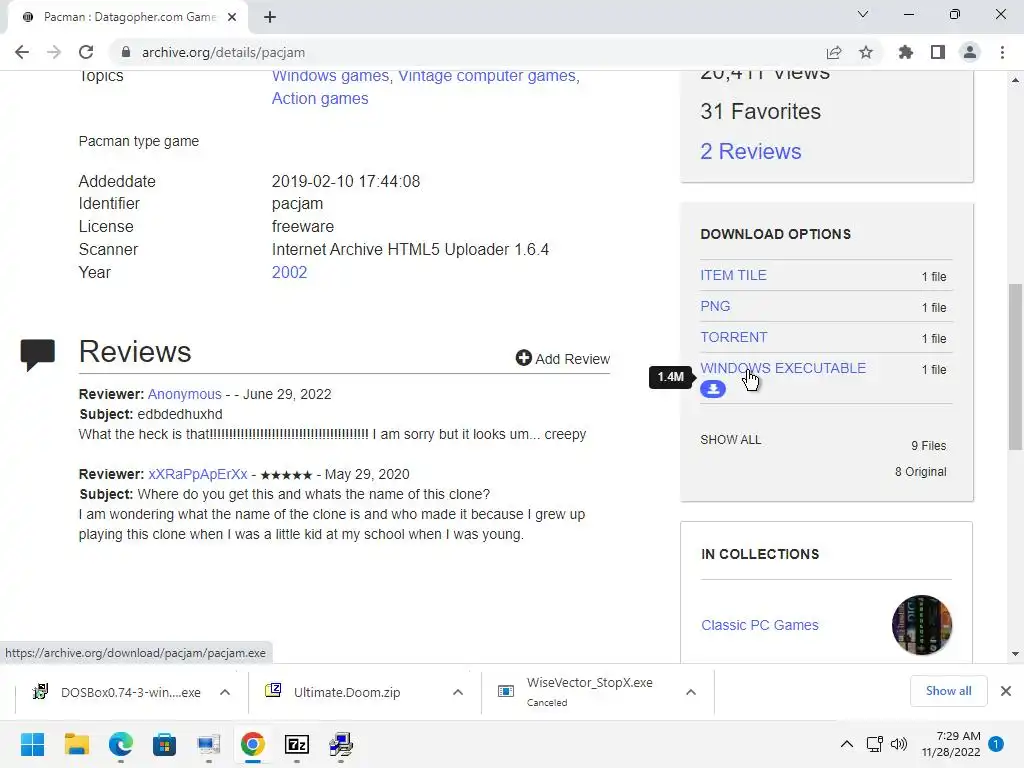Click scrollbar up arrow

point(1015,80)
